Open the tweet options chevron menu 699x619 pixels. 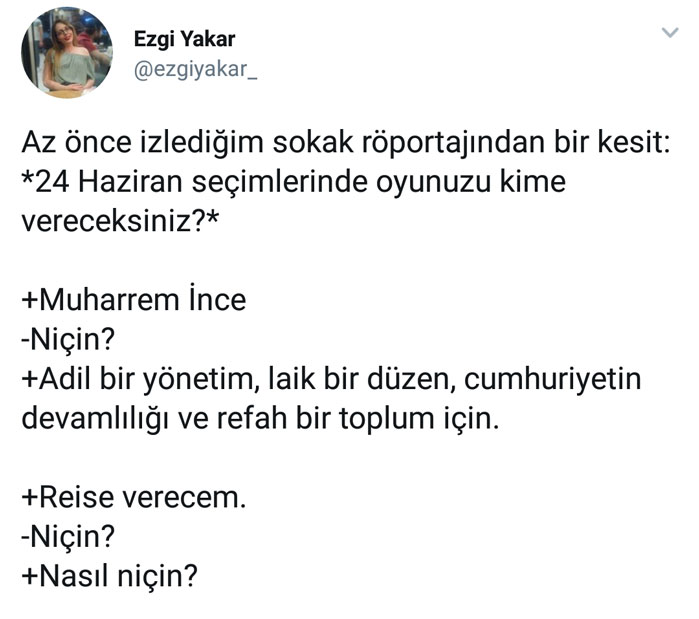pos(670,33)
